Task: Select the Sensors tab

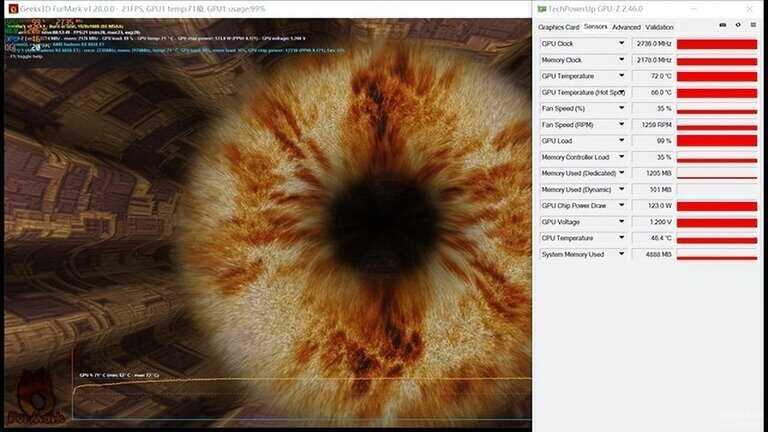Action: pyautogui.click(x=596, y=27)
